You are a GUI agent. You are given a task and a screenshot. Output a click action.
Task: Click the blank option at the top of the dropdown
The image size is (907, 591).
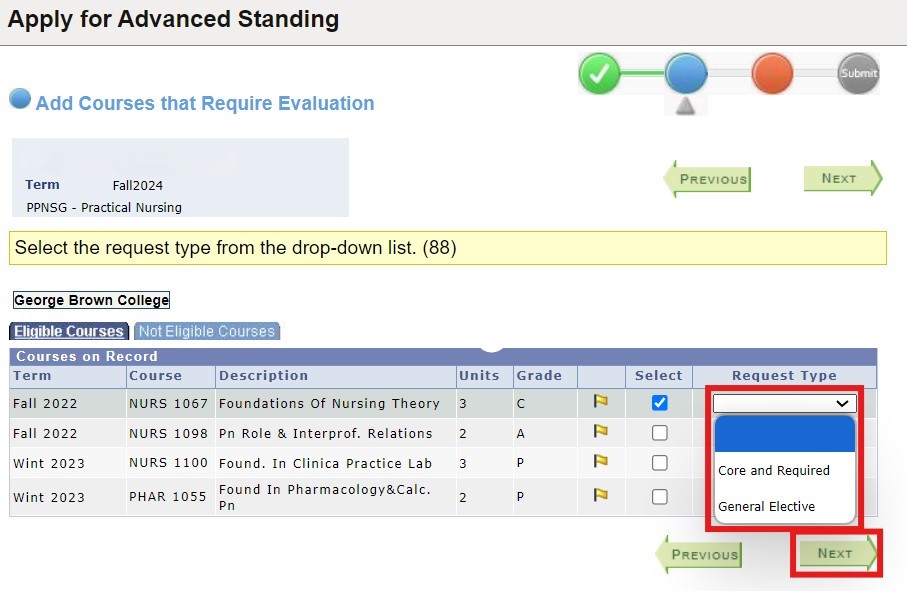pyautogui.click(x=784, y=435)
